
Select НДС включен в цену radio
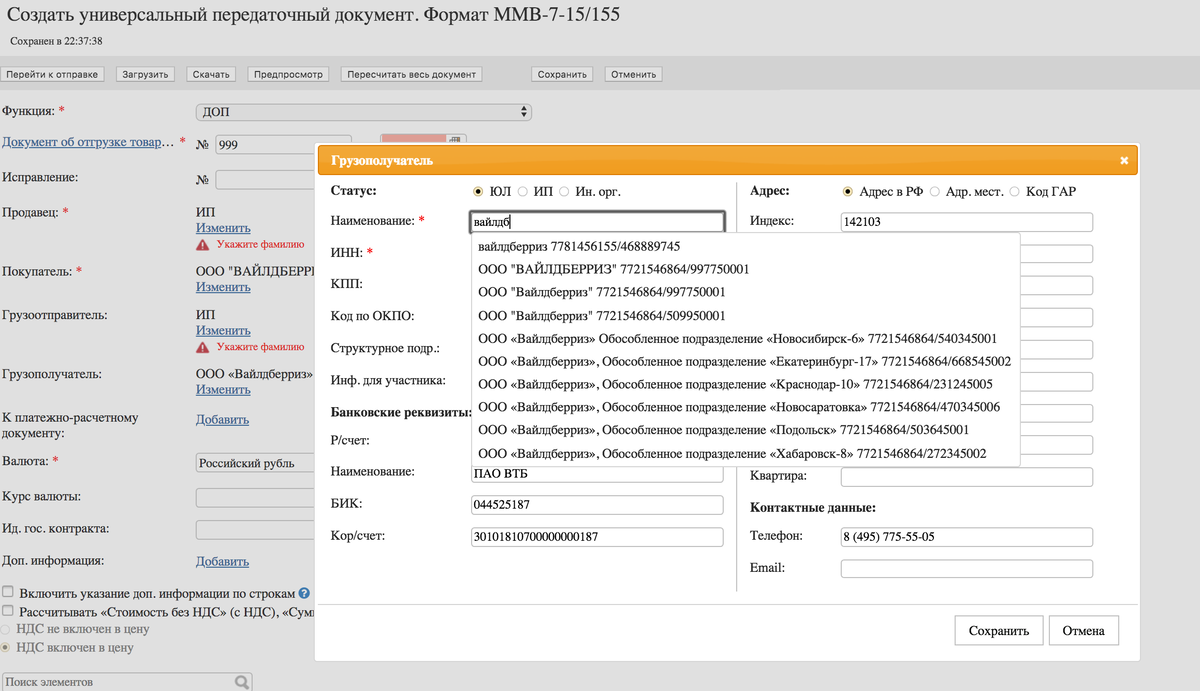[x=6, y=647]
